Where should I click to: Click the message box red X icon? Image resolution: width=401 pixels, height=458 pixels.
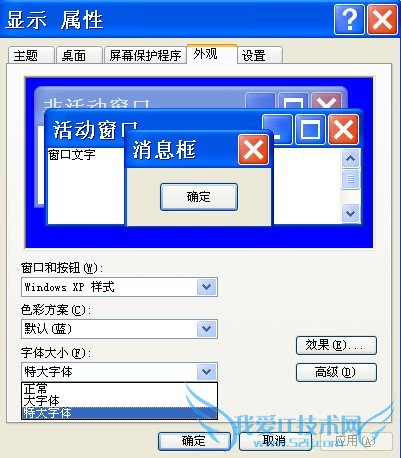(x=254, y=150)
